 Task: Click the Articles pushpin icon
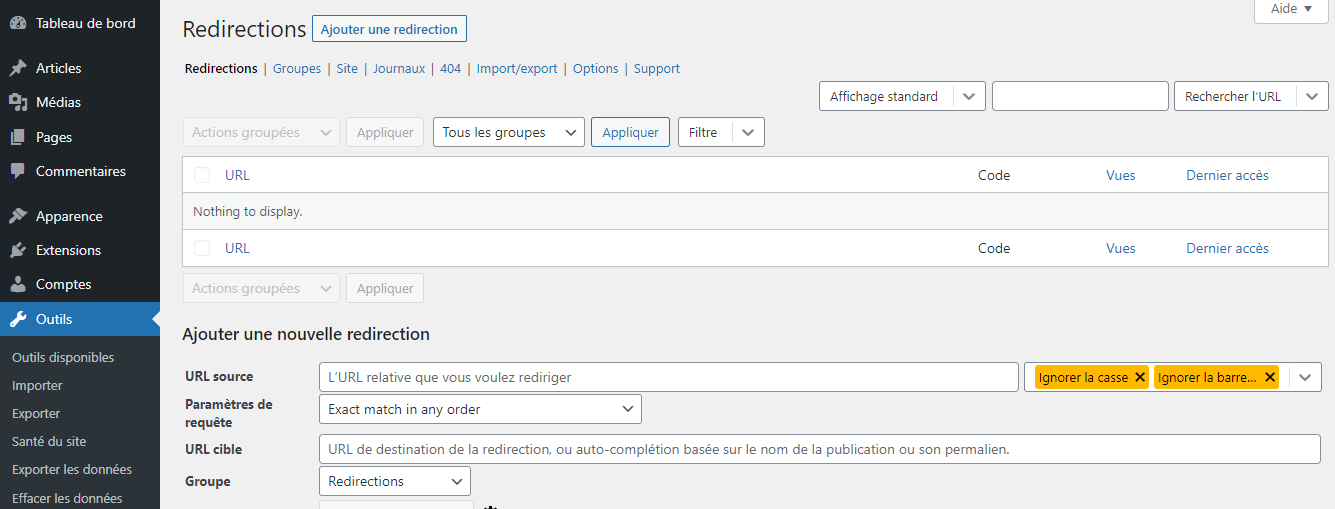coord(18,68)
